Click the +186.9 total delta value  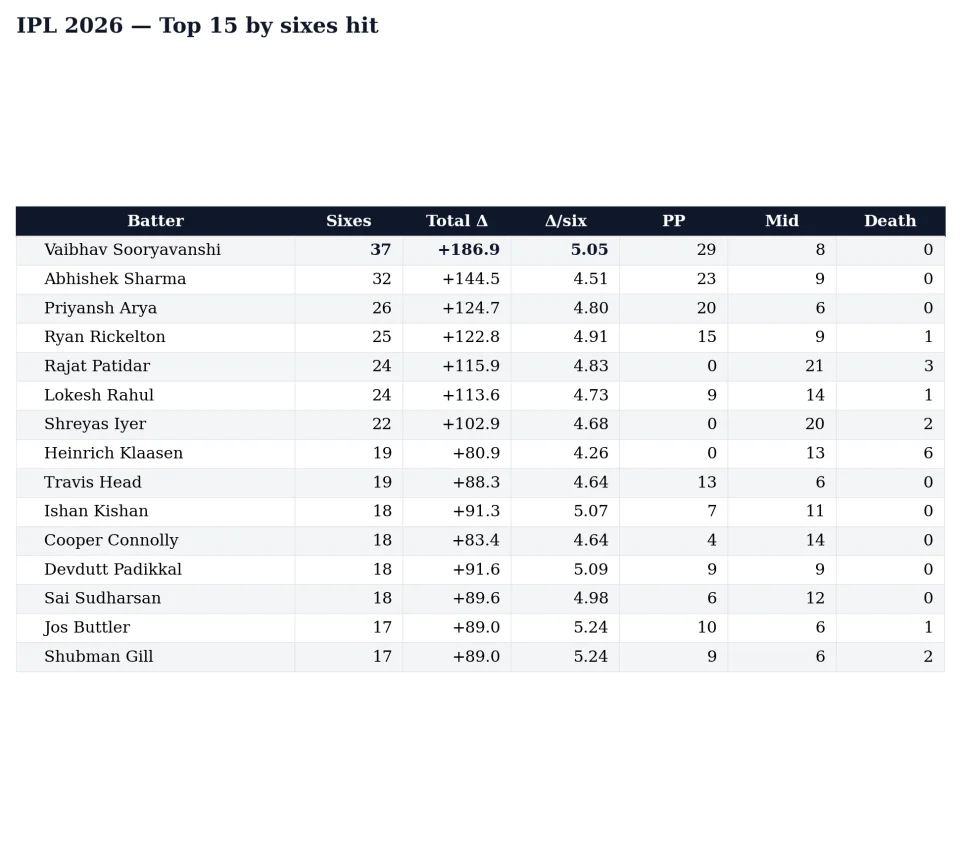click(x=468, y=250)
